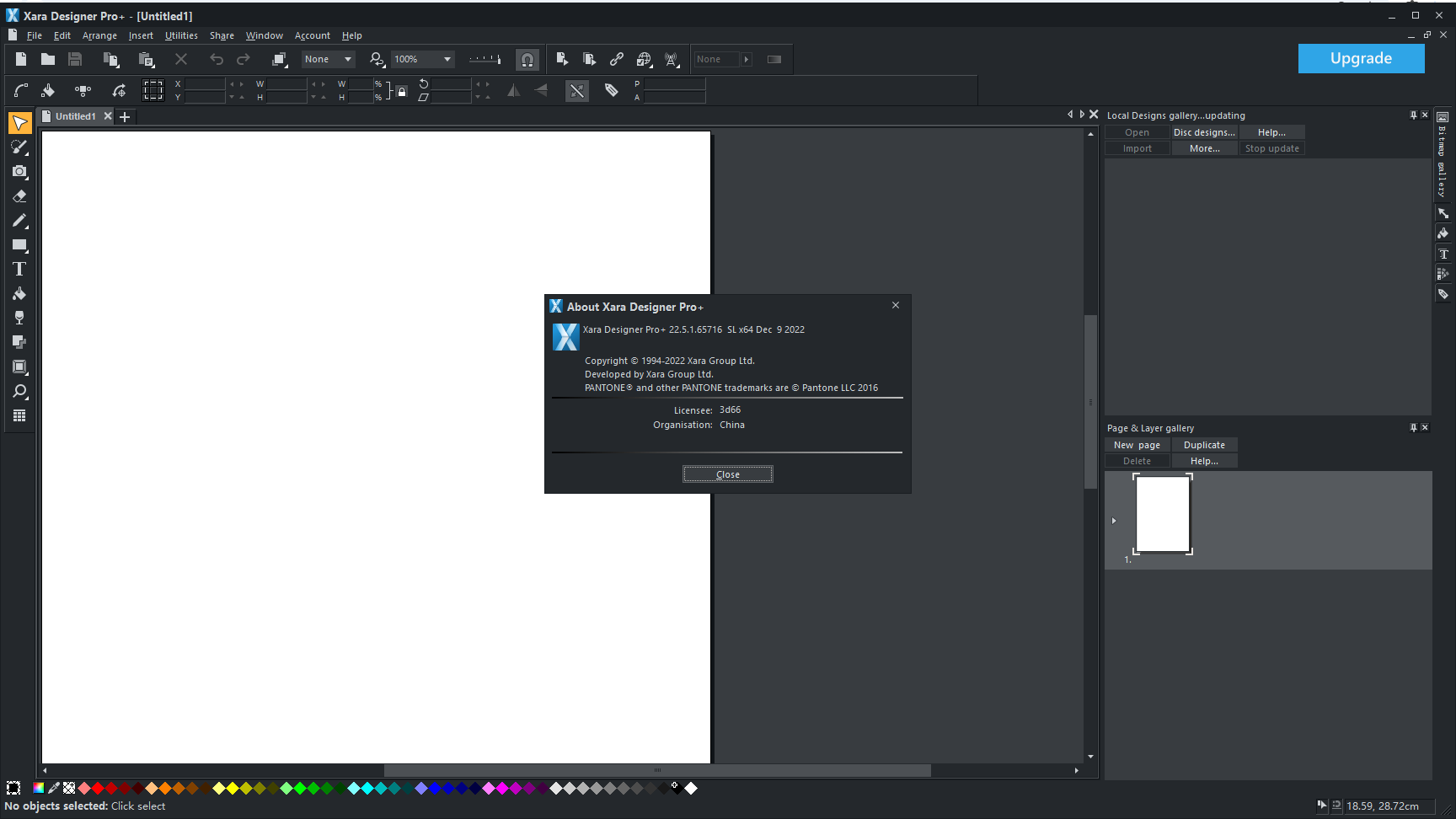
Task: Select the cyan color swatch
Action: click(367, 788)
